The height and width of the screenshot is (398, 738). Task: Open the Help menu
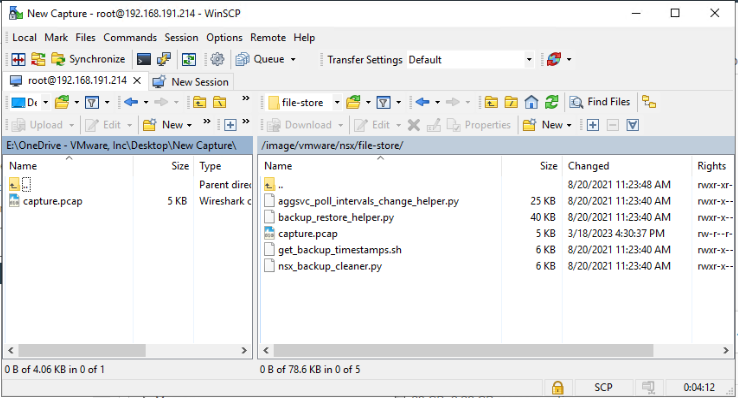(304, 38)
